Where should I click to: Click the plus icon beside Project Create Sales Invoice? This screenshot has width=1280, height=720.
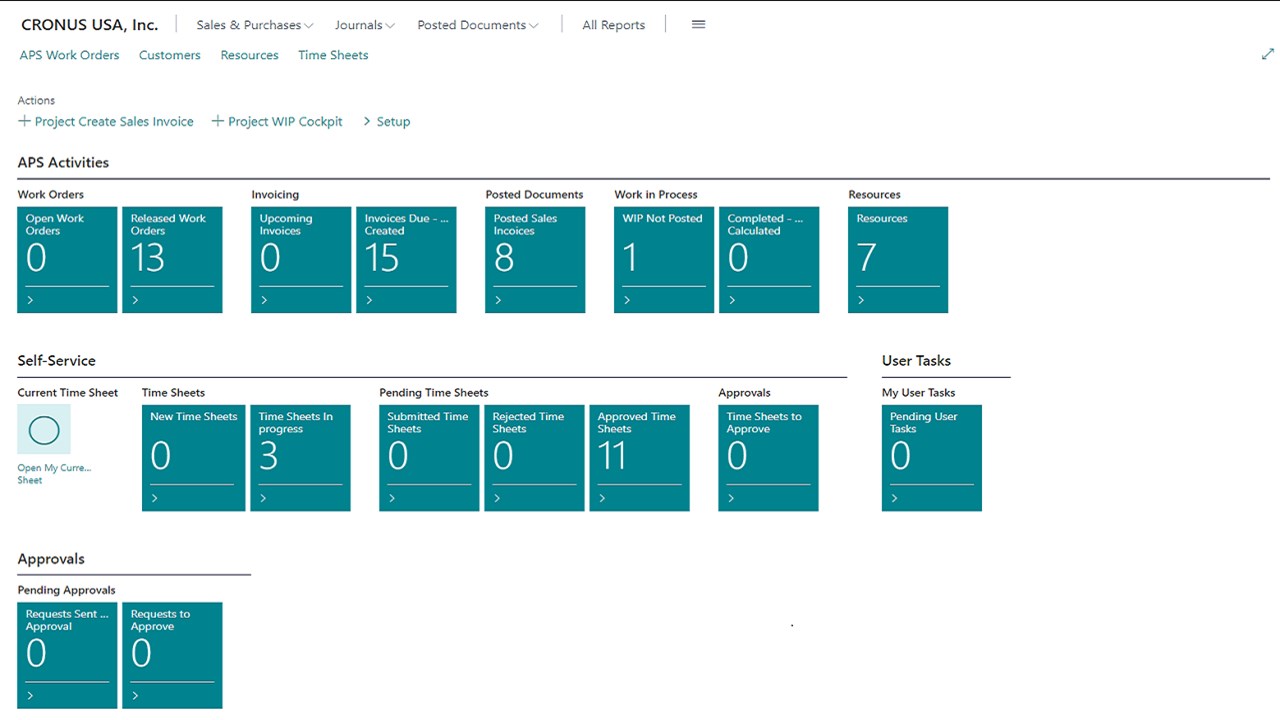point(25,121)
